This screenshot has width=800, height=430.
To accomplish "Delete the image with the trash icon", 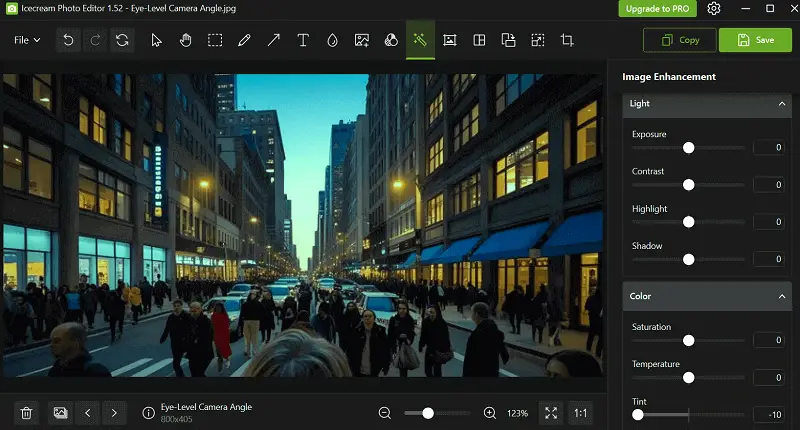I will (x=26, y=413).
